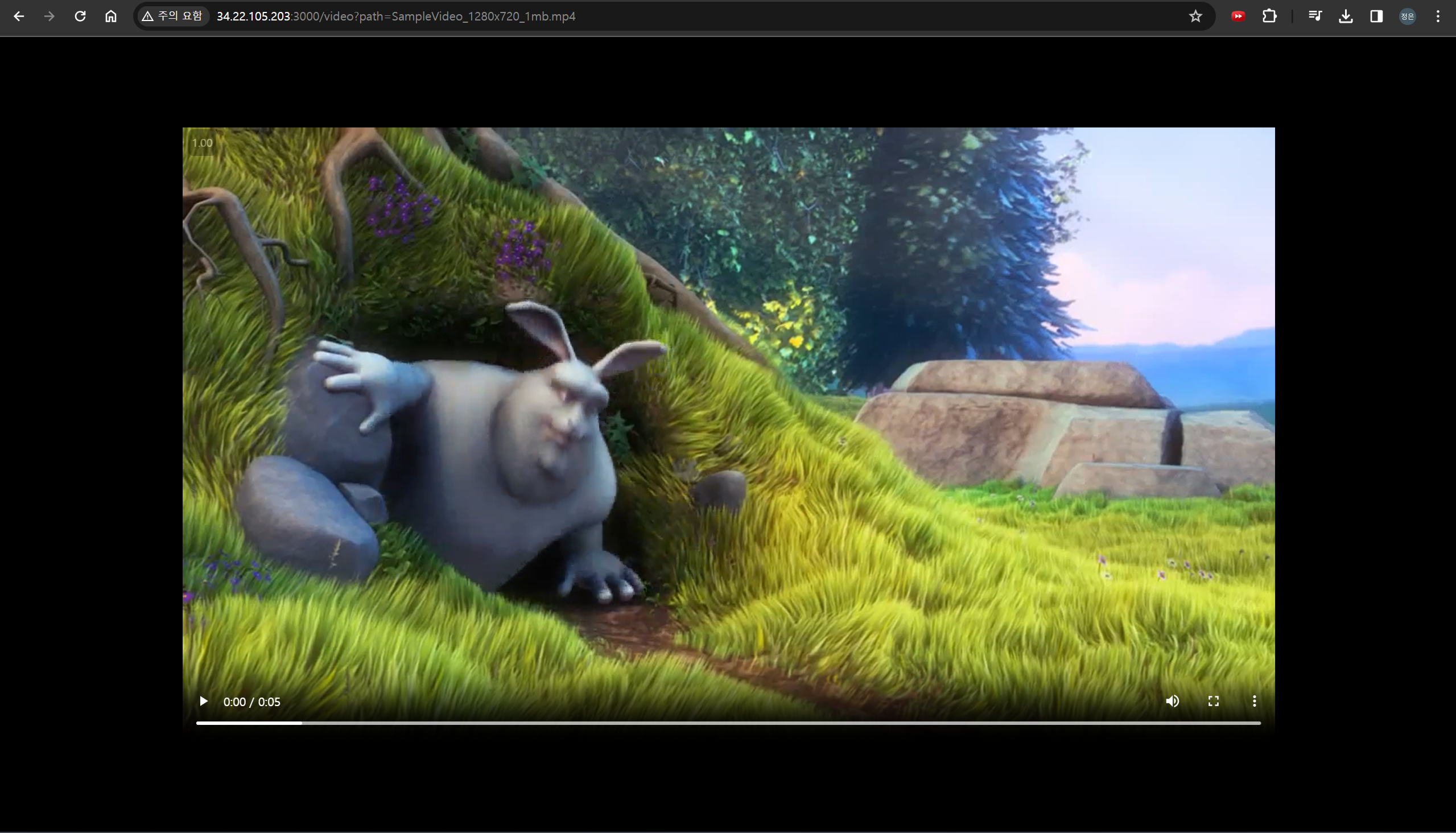Screen dimensions: 1456x833
Task: Show the browser downloads
Action: (x=1346, y=17)
